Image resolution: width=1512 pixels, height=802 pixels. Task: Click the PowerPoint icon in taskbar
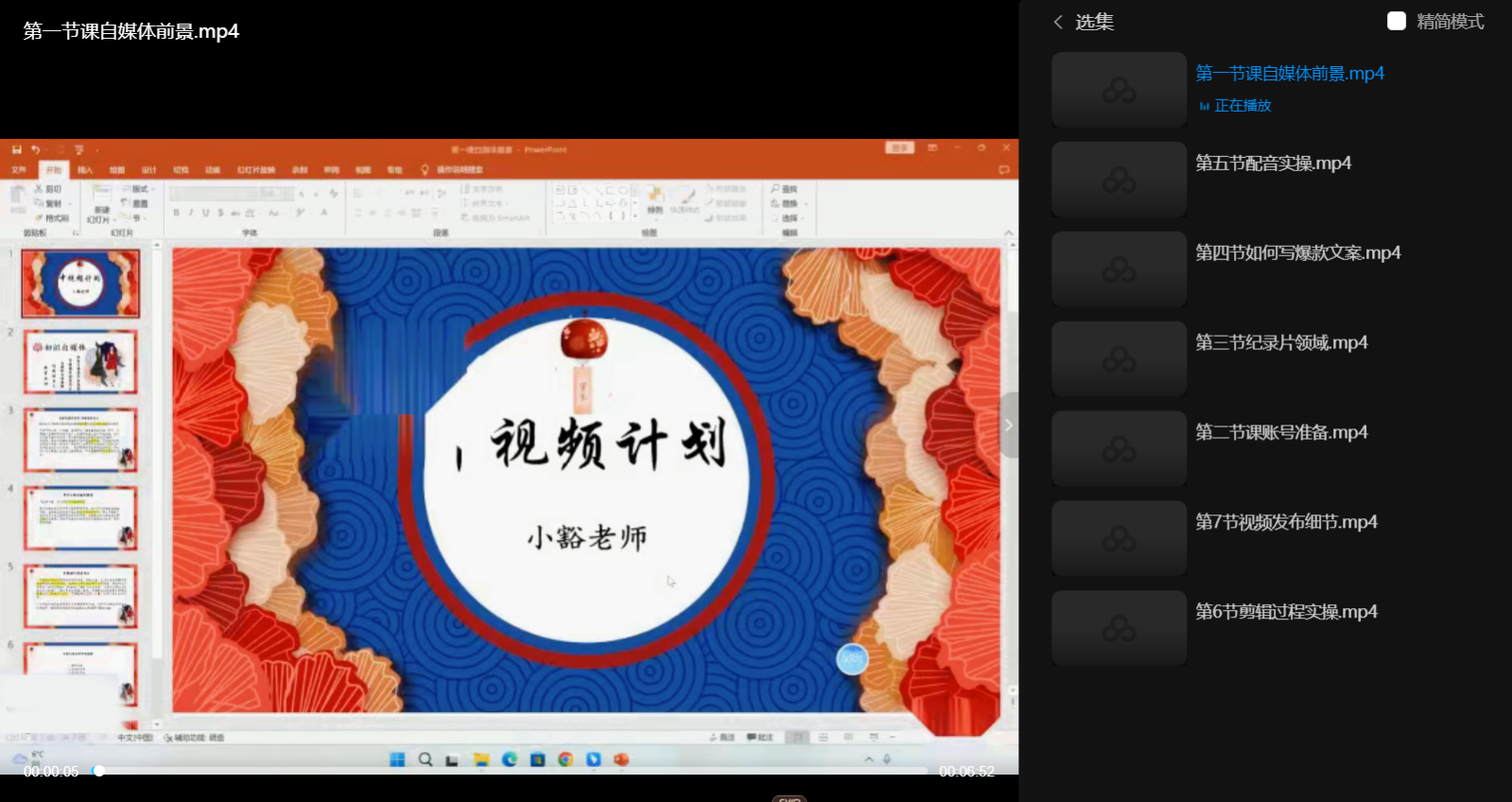coord(621,759)
